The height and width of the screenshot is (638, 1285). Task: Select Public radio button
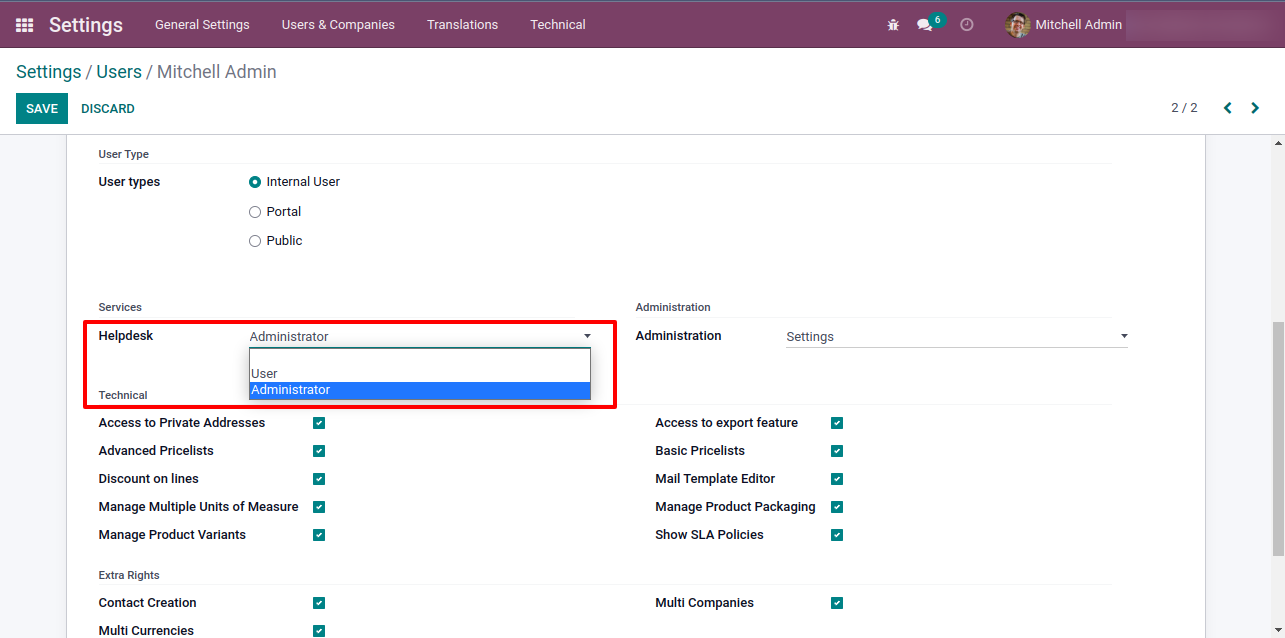coord(255,241)
